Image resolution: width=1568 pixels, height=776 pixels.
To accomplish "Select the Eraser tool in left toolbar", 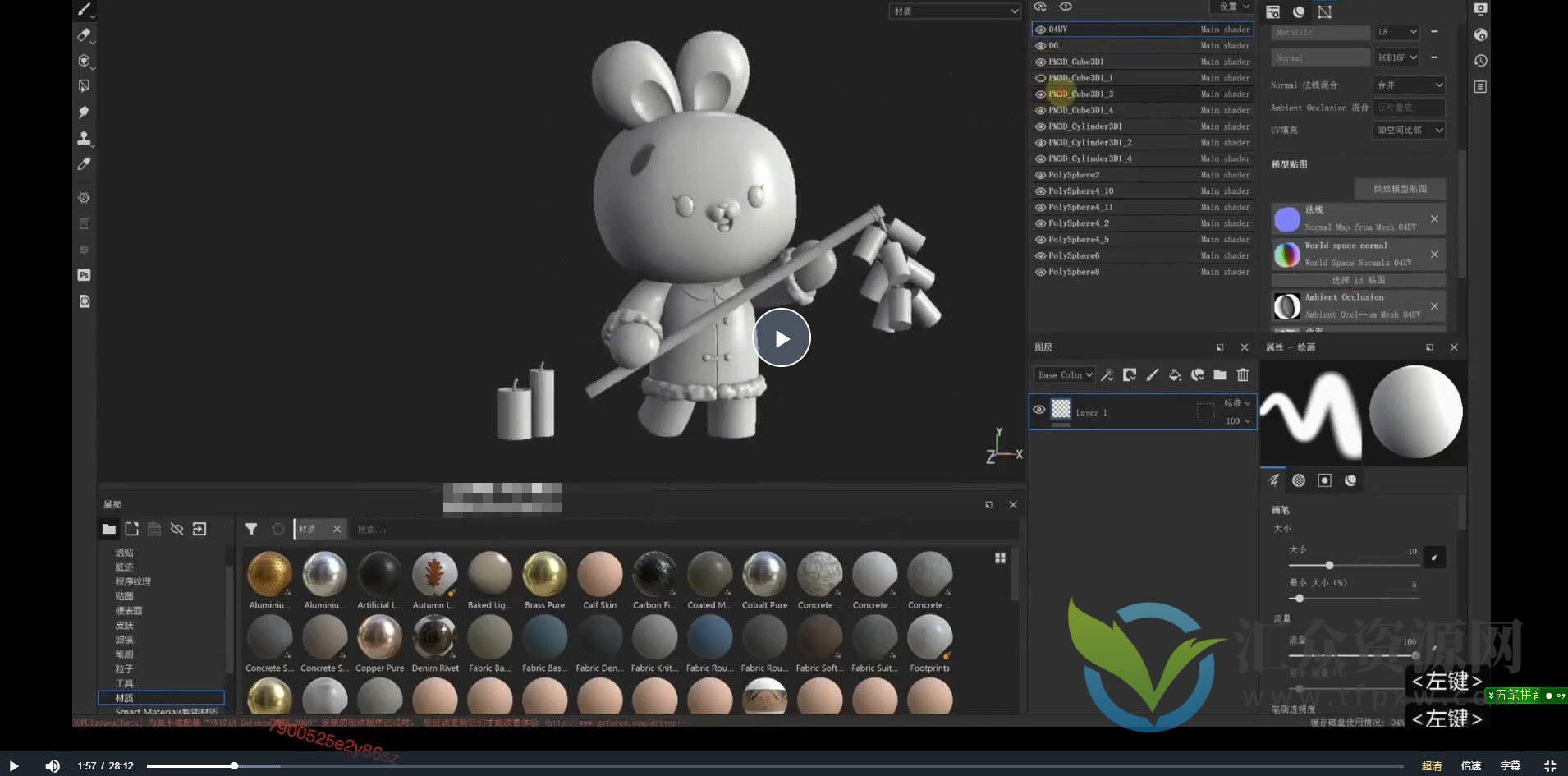I will click(x=84, y=34).
